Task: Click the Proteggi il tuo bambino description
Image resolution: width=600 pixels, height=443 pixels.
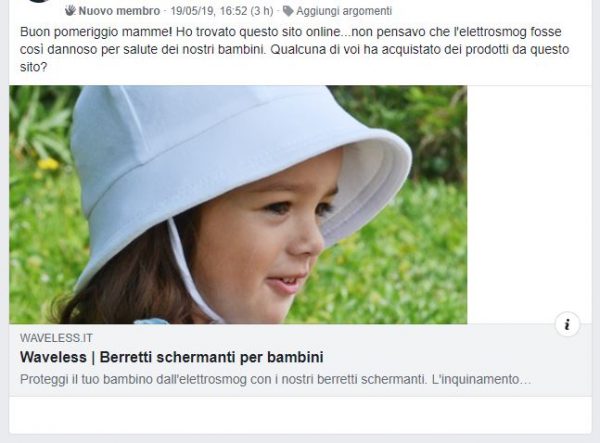Action: point(276,379)
